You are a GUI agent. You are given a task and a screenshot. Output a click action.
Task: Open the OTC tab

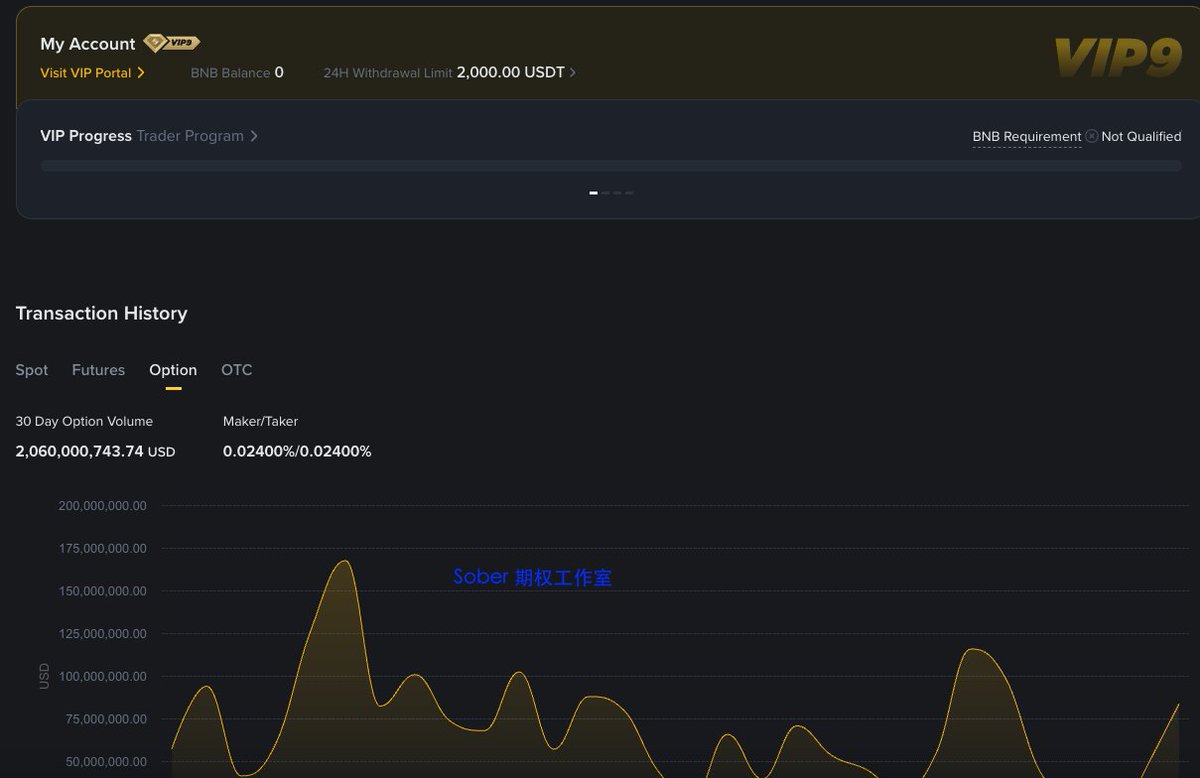click(237, 370)
